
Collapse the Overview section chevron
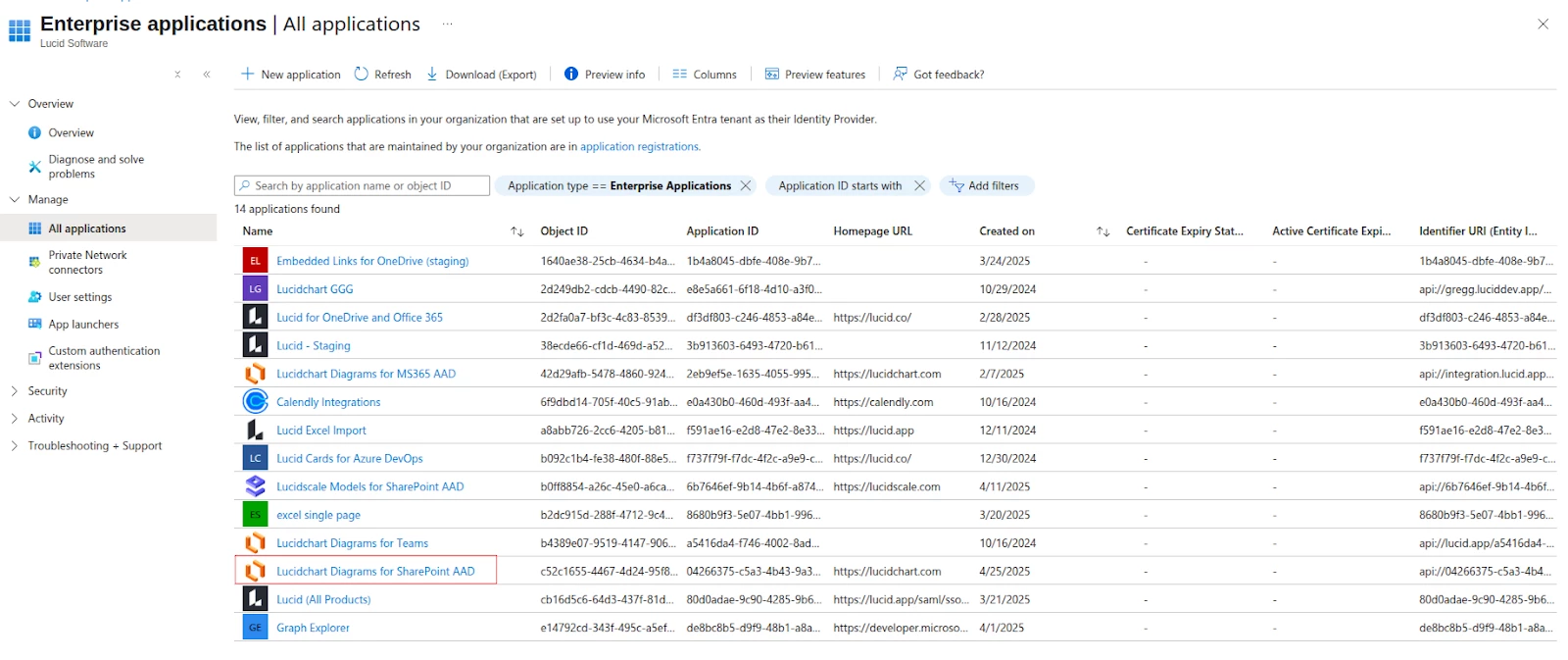pos(15,103)
